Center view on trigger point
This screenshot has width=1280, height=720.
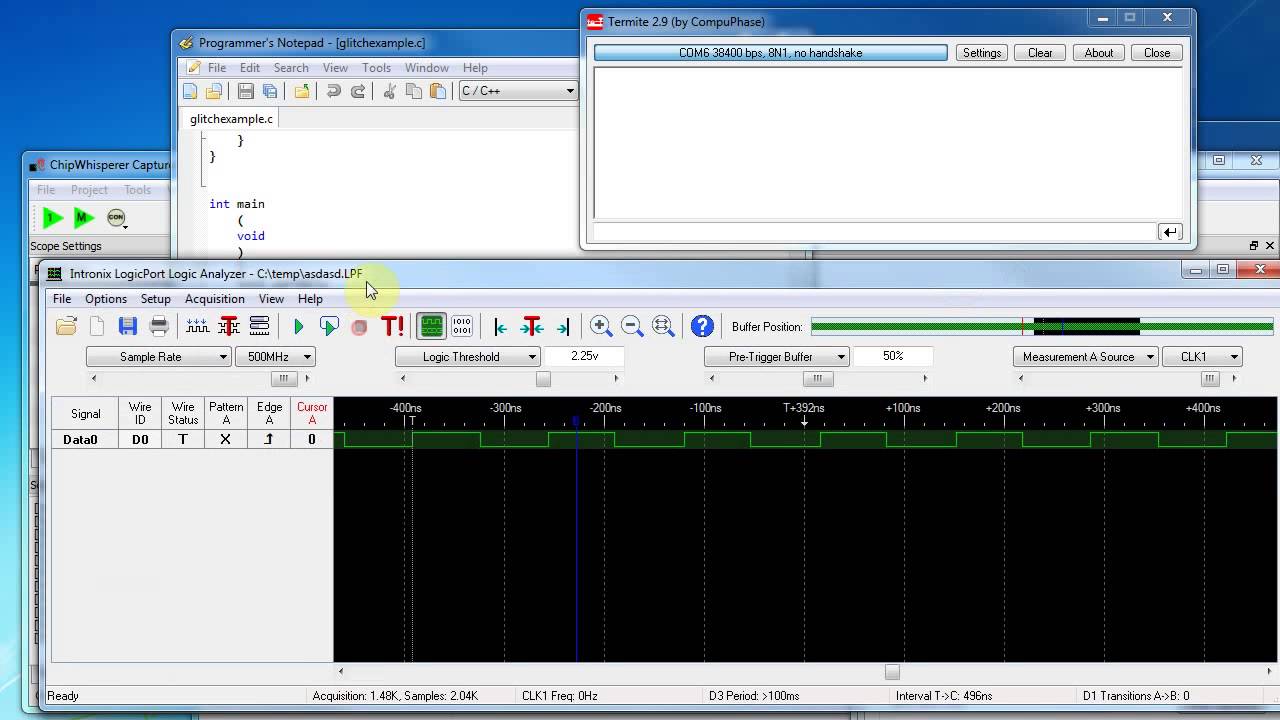click(x=532, y=326)
